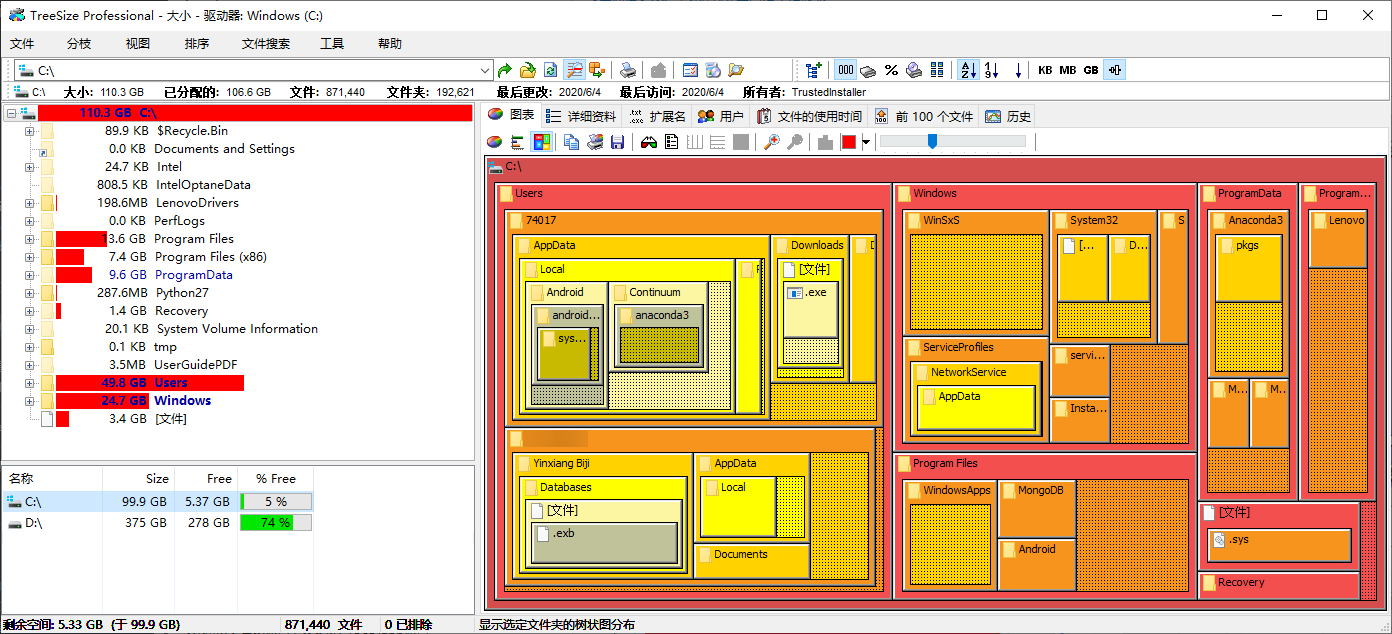
Task: Save the chart with the floppy disk icon
Action: (617, 142)
